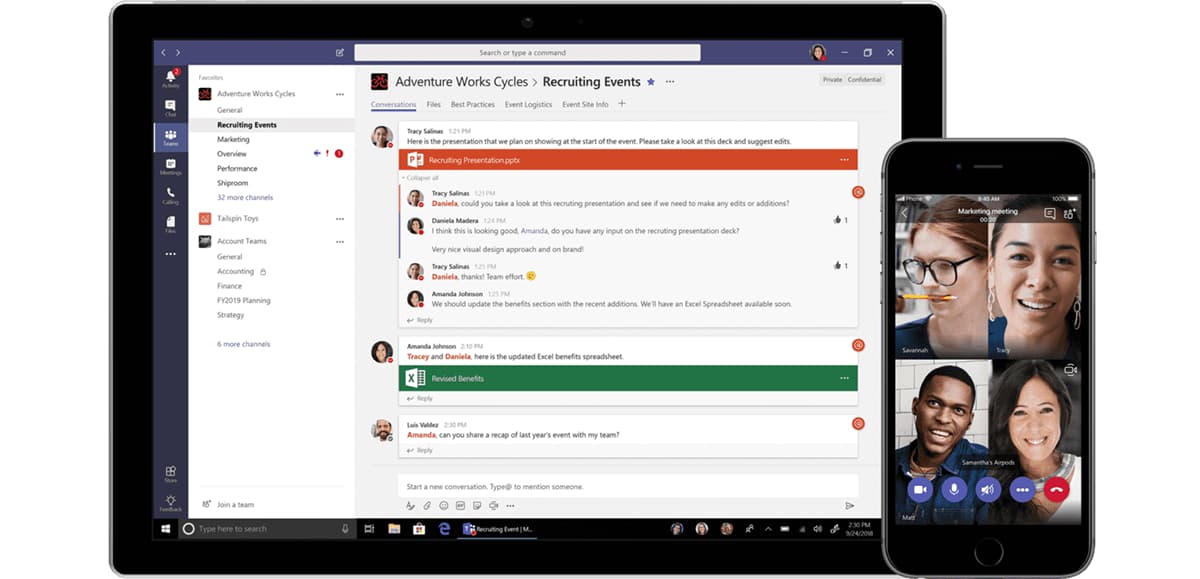Click Windows taskbar search field
The height and width of the screenshot is (579, 1200).
click(x=266, y=528)
